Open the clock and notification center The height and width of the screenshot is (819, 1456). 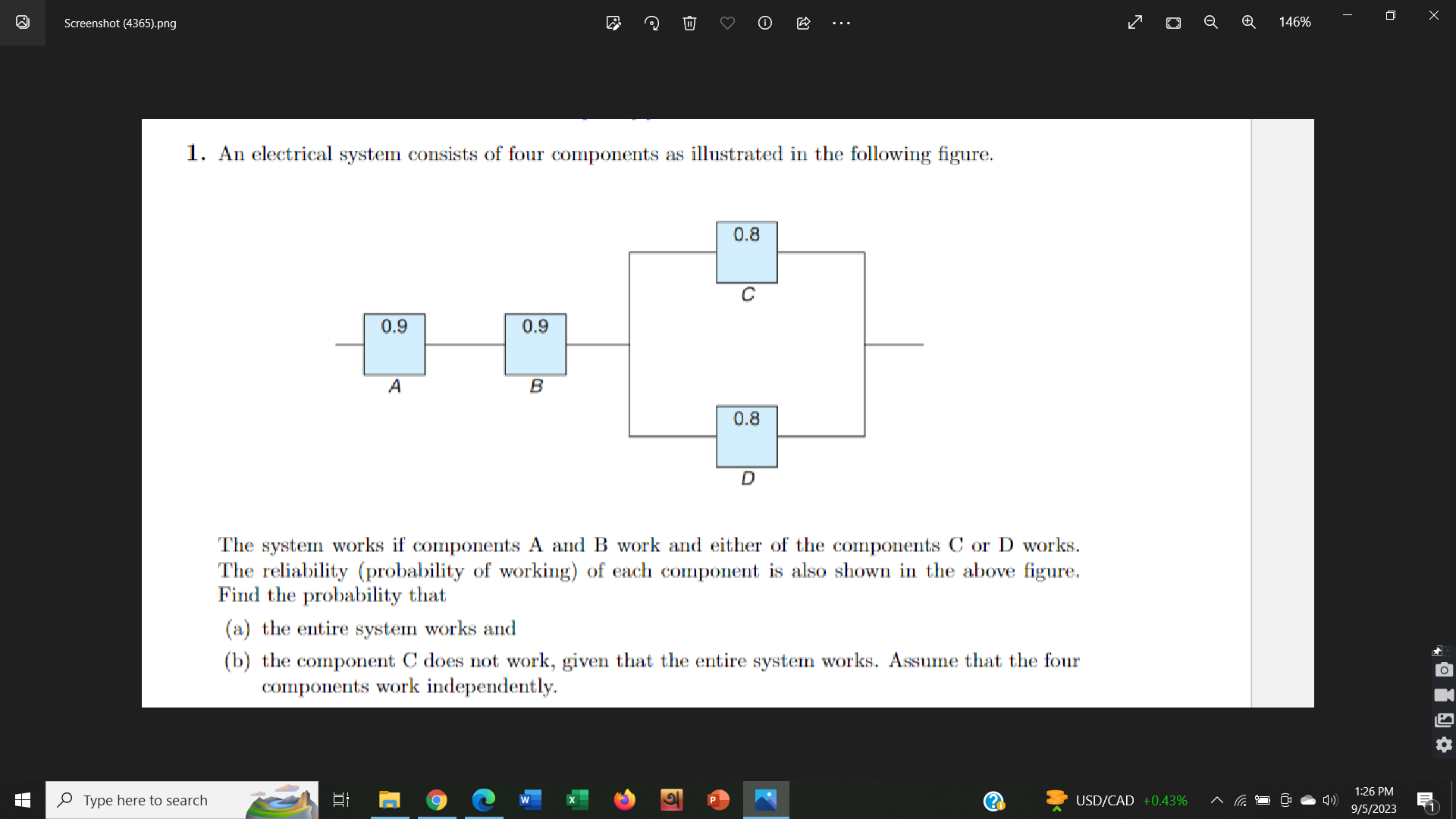click(x=1374, y=799)
